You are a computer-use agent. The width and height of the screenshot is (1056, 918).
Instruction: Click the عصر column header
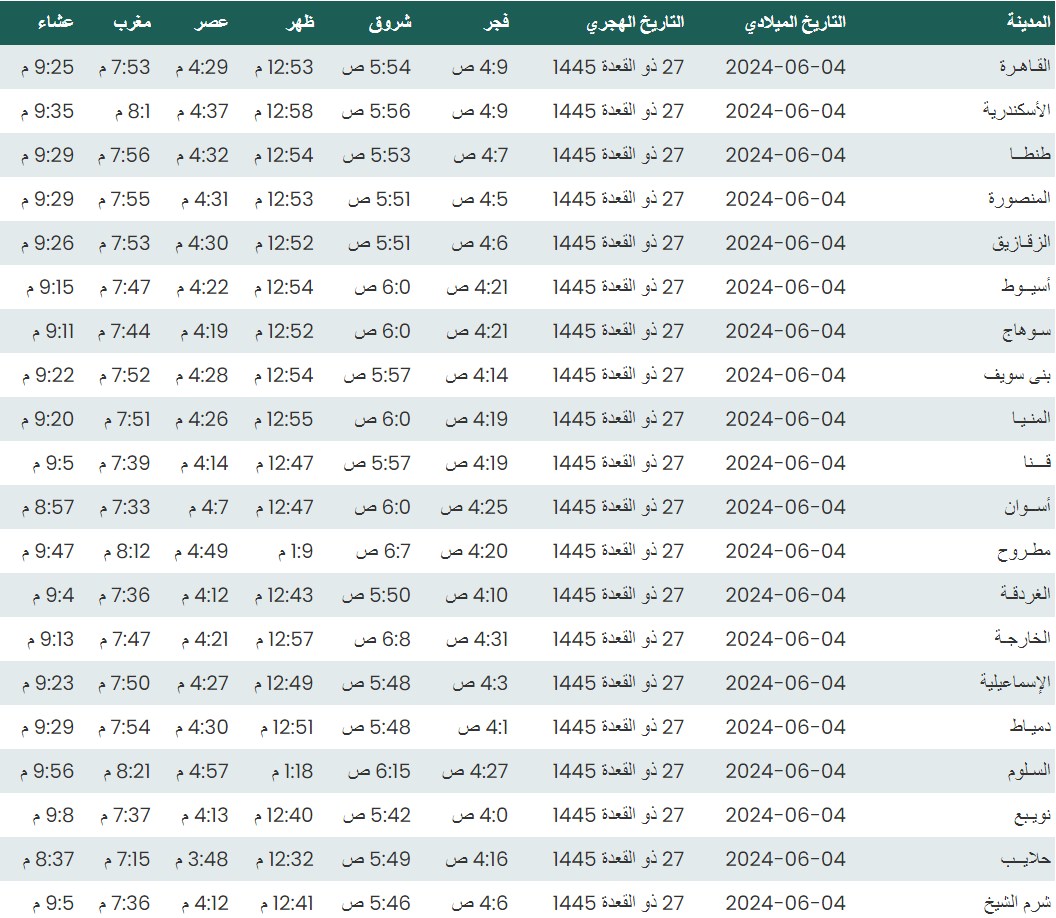coord(212,23)
